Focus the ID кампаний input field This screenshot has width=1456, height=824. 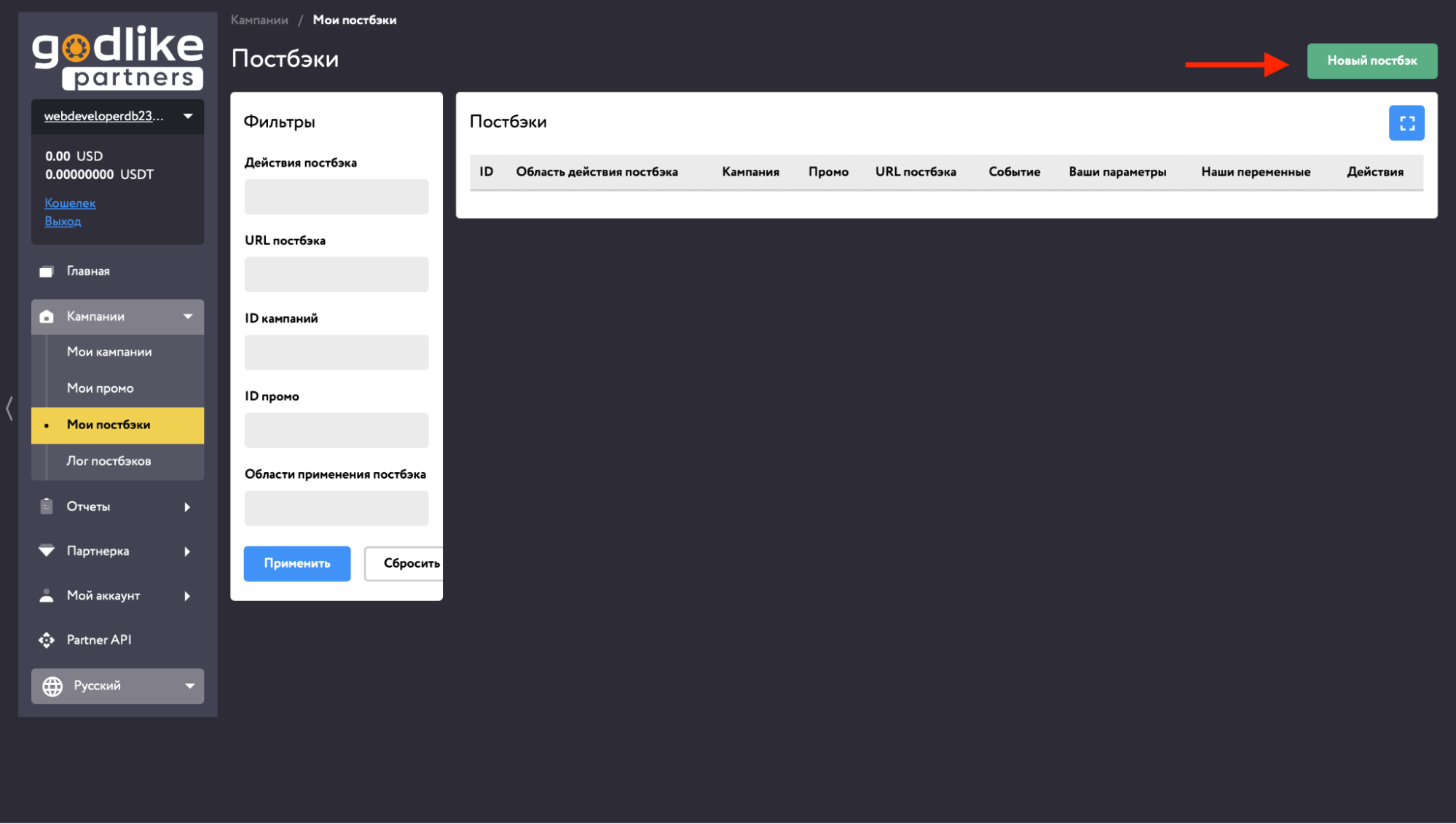(x=336, y=353)
